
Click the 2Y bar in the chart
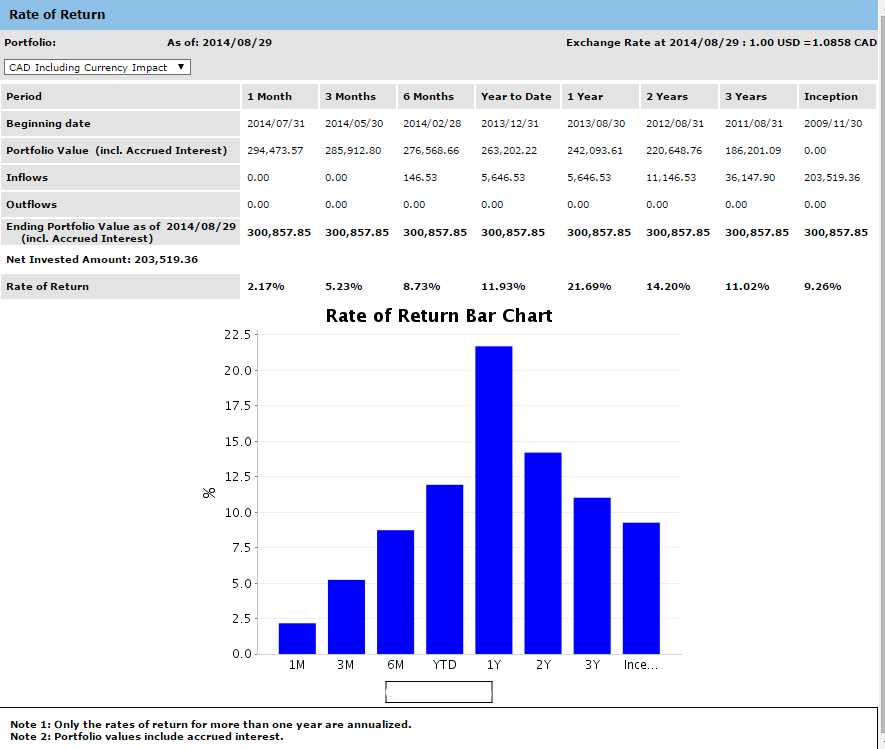coord(543,553)
